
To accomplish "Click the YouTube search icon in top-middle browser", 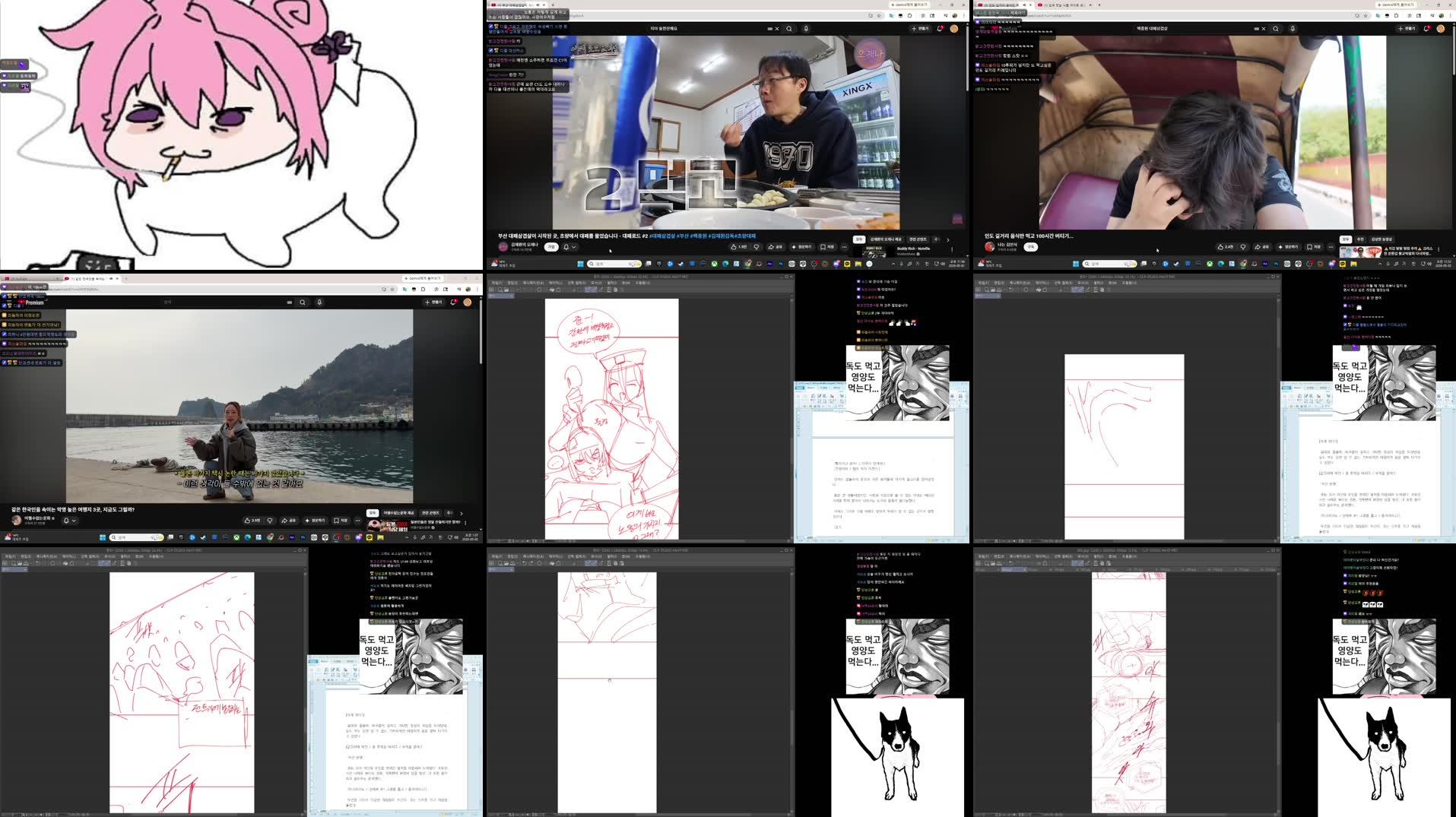I will pos(789,29).
